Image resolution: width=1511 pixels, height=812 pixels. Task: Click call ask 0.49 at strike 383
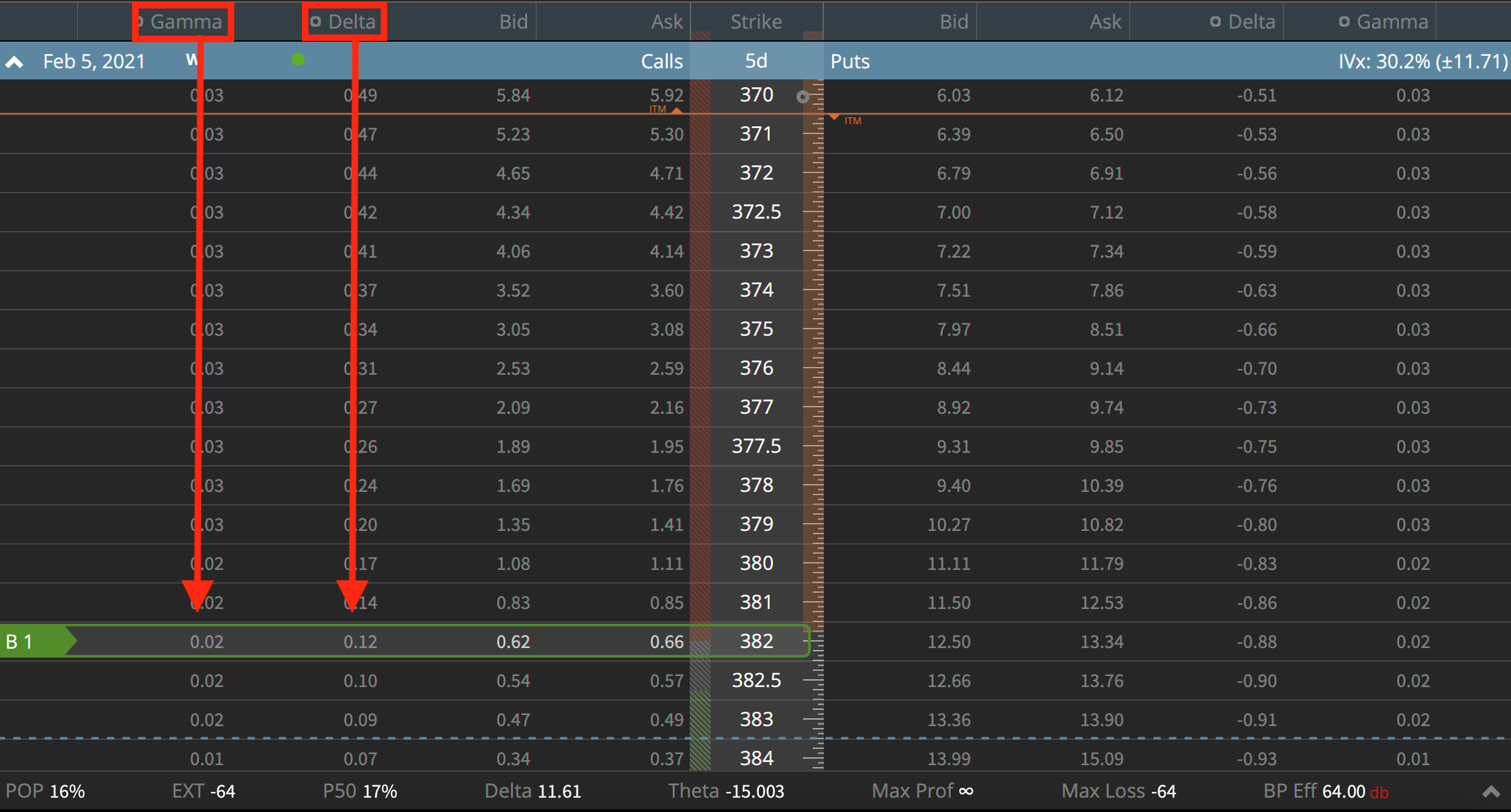pos(667,720)
